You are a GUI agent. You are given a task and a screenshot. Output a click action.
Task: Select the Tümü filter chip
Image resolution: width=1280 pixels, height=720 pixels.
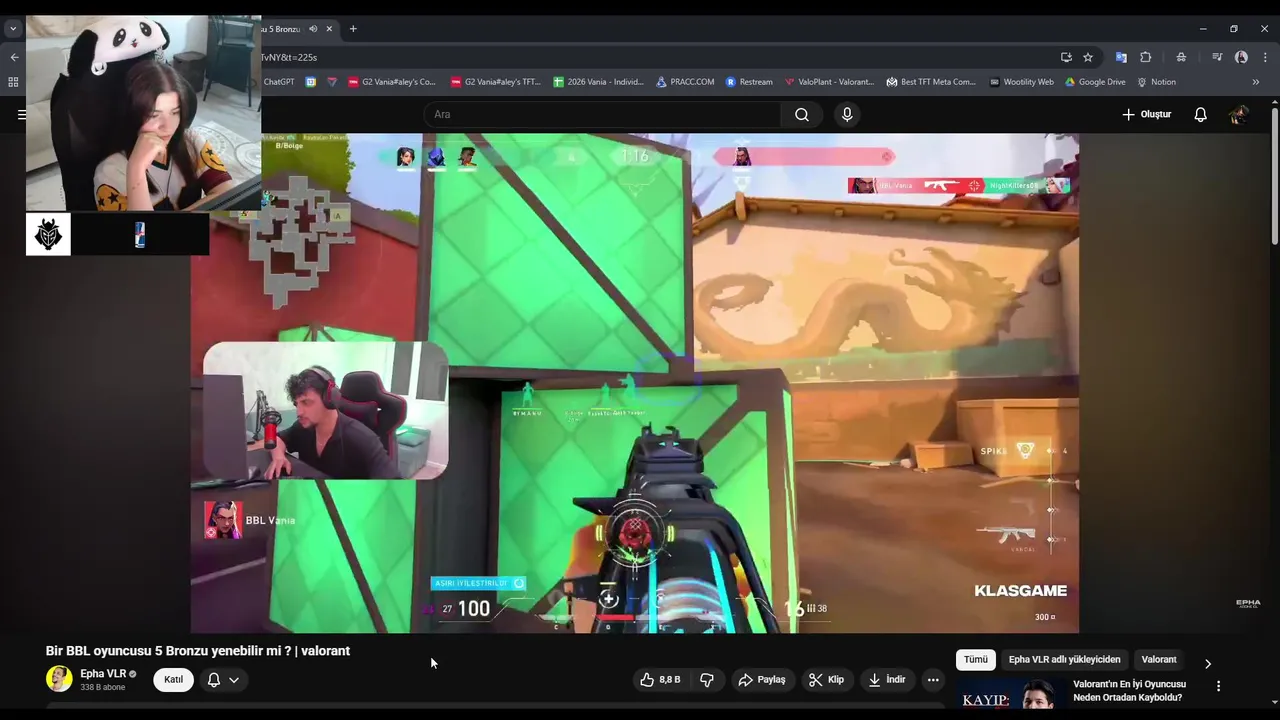pyautogui.click(x=976, y=659)
